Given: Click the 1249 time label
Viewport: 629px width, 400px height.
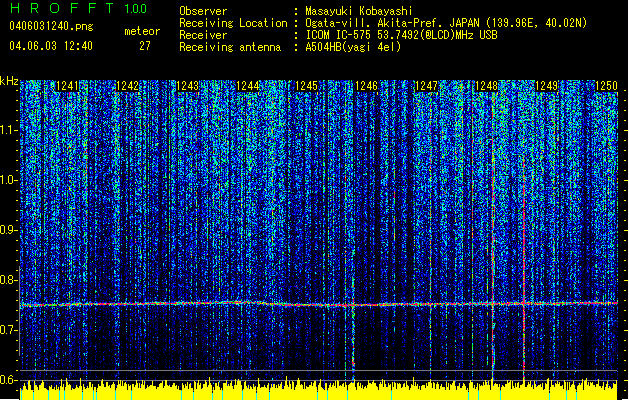Looking at the screenshot, I should click(x=547, y=87).
